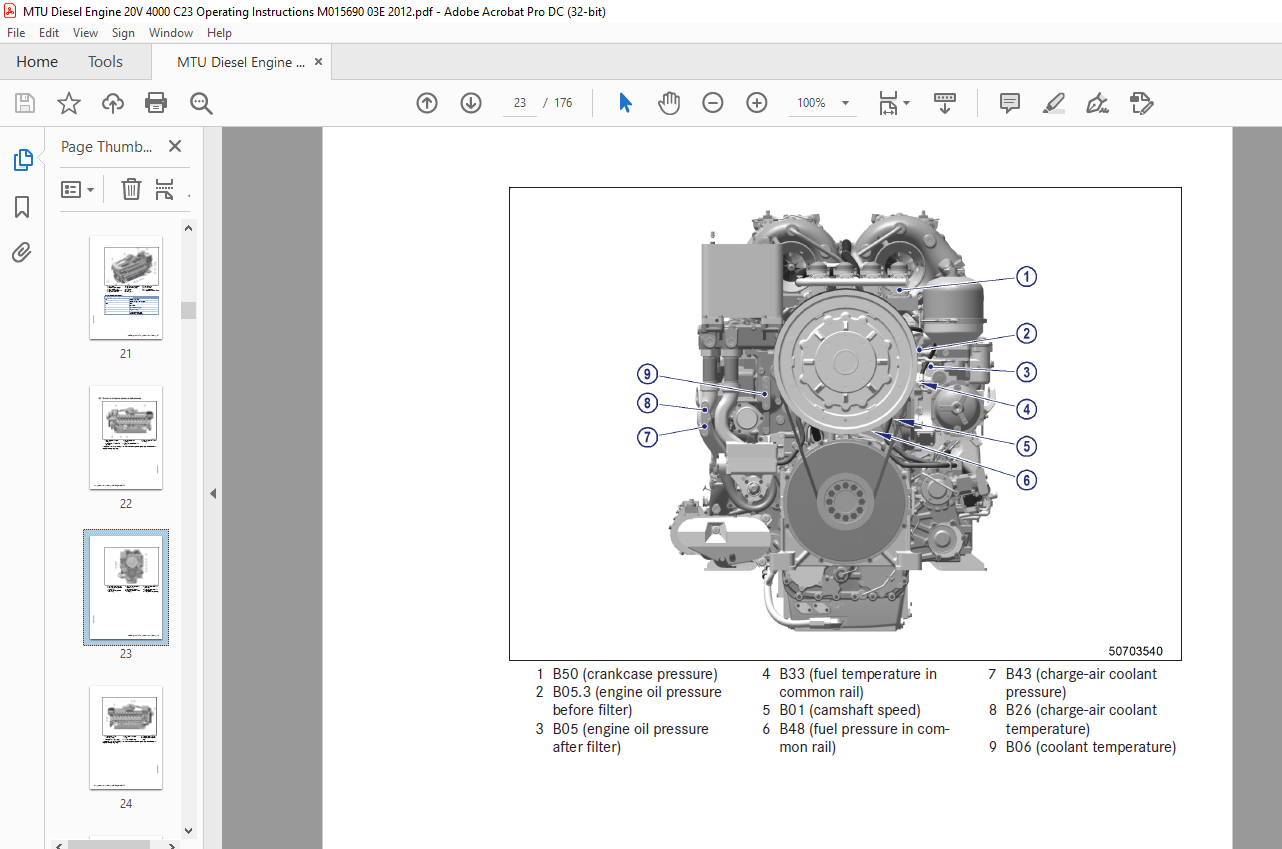Show page thumbnails pane icon
The height and width of the screenshot is (849, 1282).
(x=22, y=159)
